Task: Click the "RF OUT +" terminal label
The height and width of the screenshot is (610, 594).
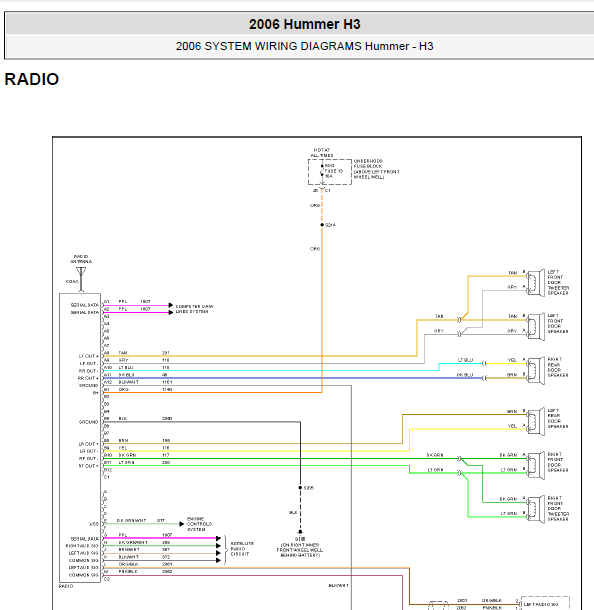Action: coord(89,466)
